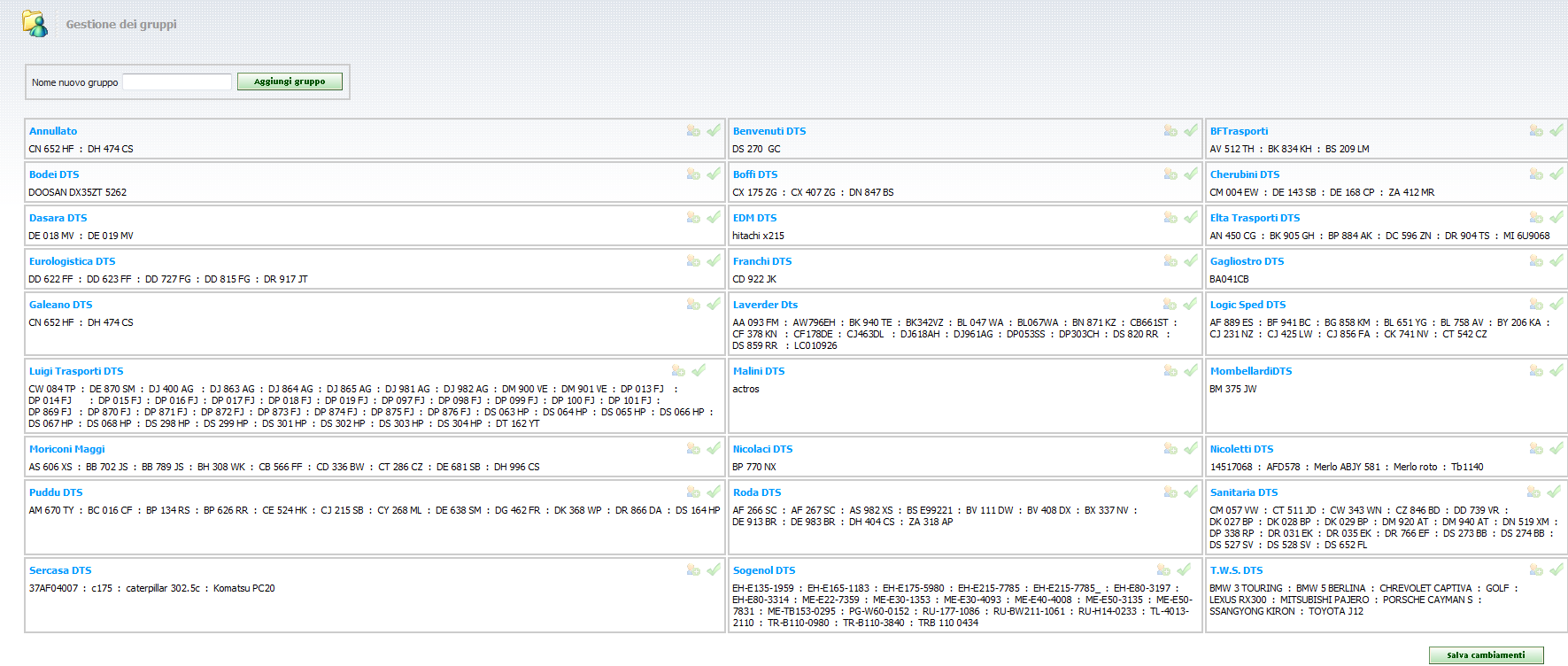Open the Annullato group
1568x666 pixels.
53,131
